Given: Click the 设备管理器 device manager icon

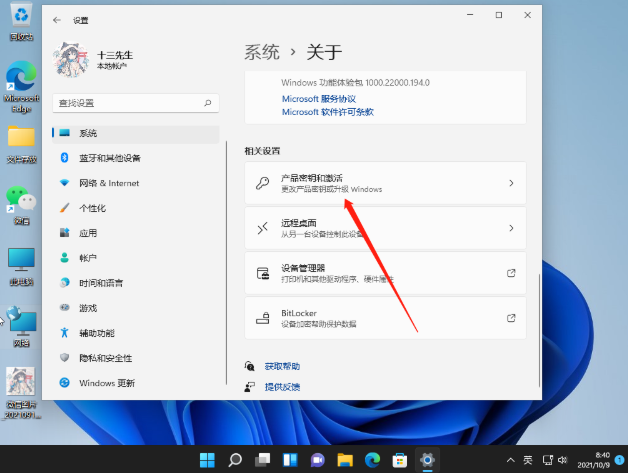Looking at the screenshot, I should click(262, 273).
